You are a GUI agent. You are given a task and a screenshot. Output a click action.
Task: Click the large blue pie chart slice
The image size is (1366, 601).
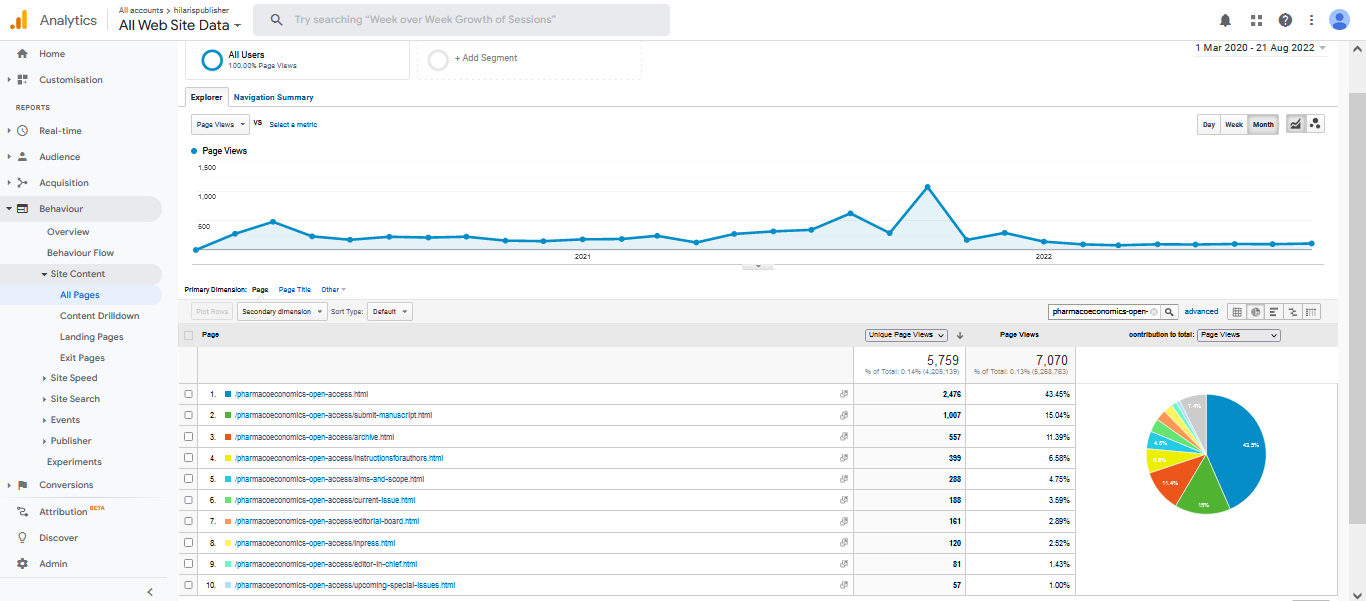pos(1236,445)
